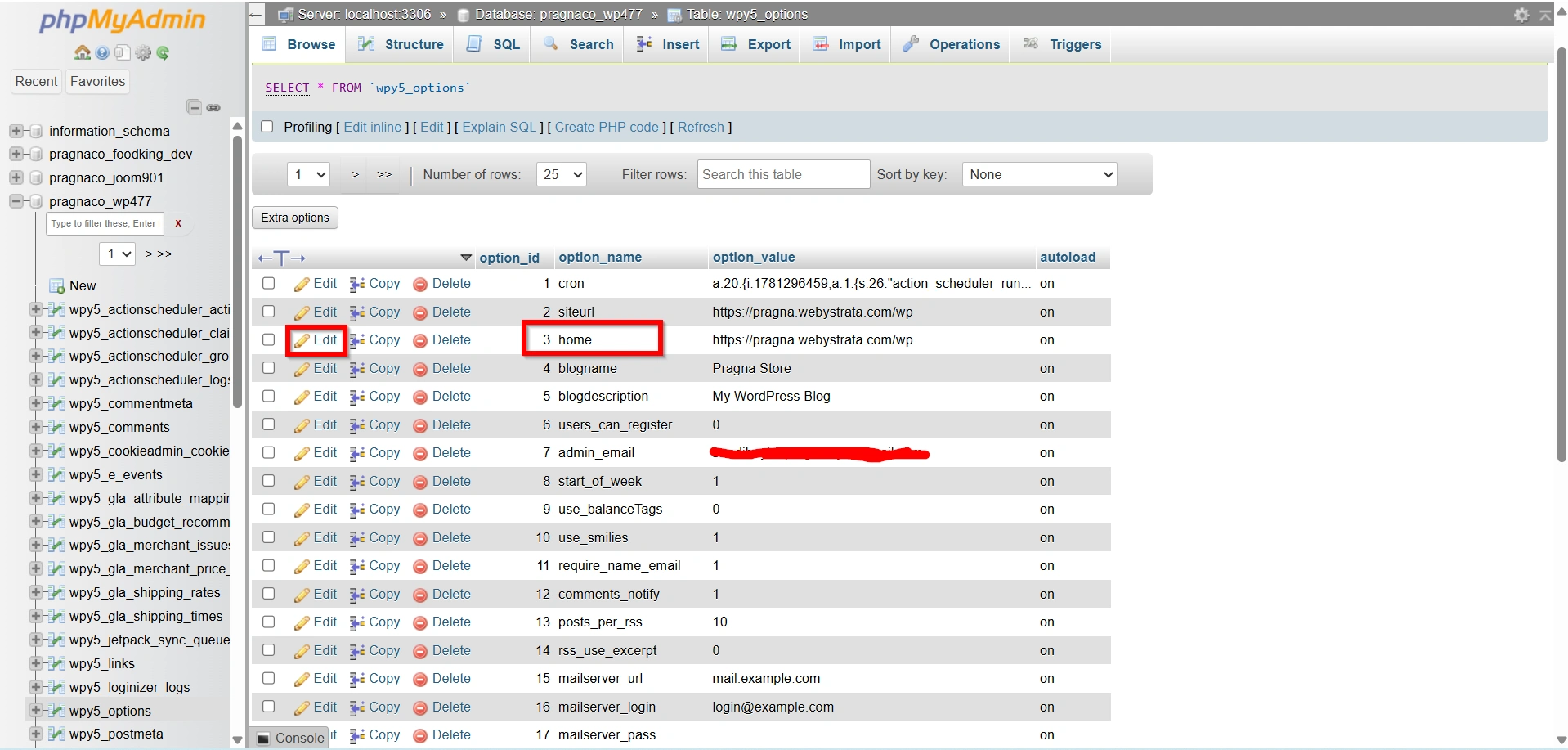This screenshot has width=1568, height=750.
Task: Click Copy icon for mailserver_url row
Action: 357,679
